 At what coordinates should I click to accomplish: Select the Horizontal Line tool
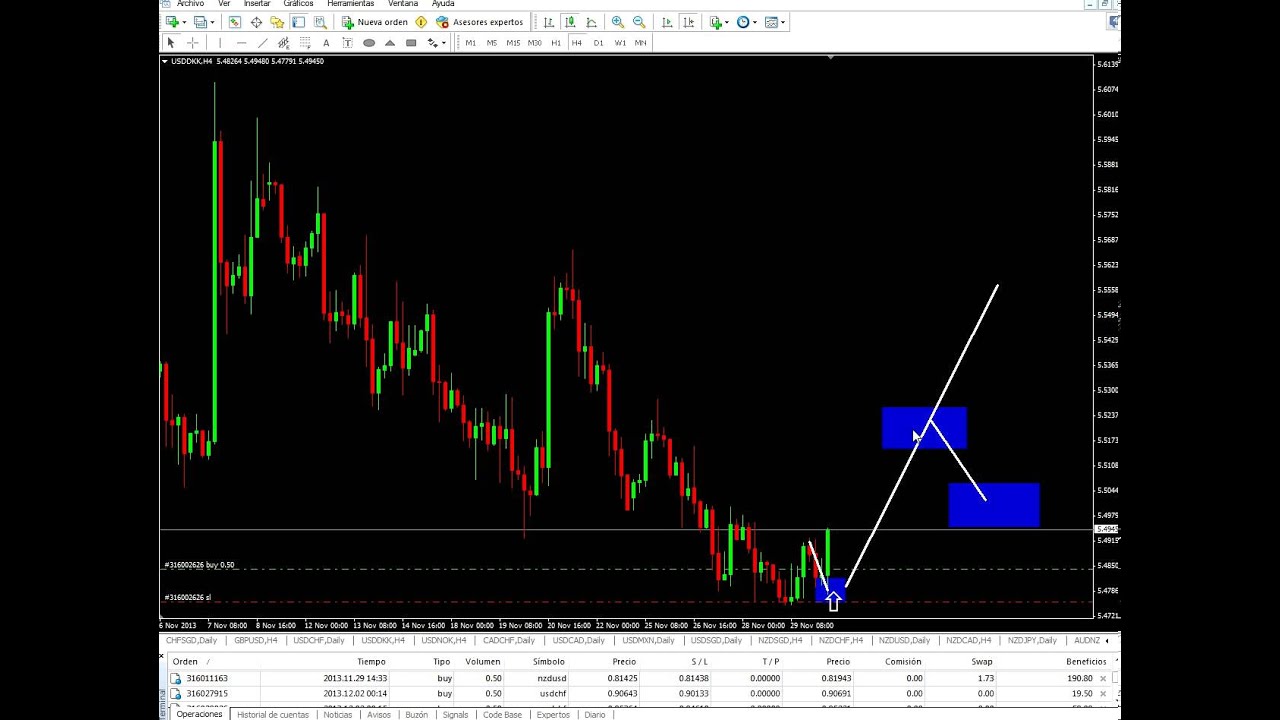(x=241, y=43)
